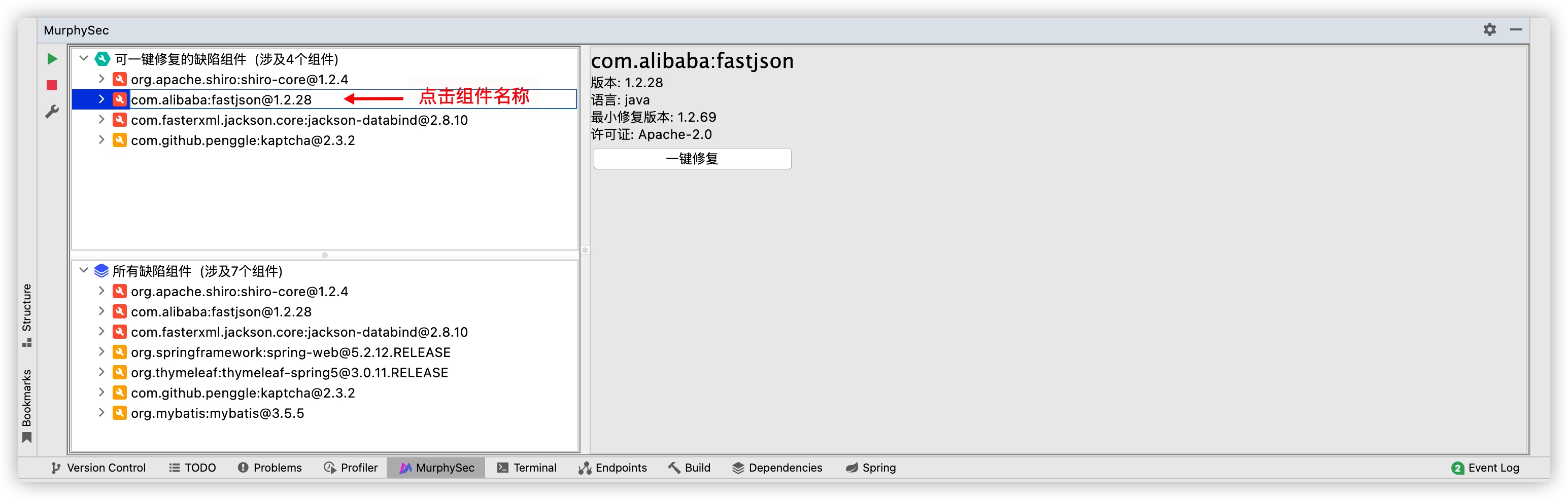The width and height of the screenshot is (1568, 500).
Task: Expand fastjson@1.2.28 under 所有缺陷组件
Action: (x=101, y=311)
